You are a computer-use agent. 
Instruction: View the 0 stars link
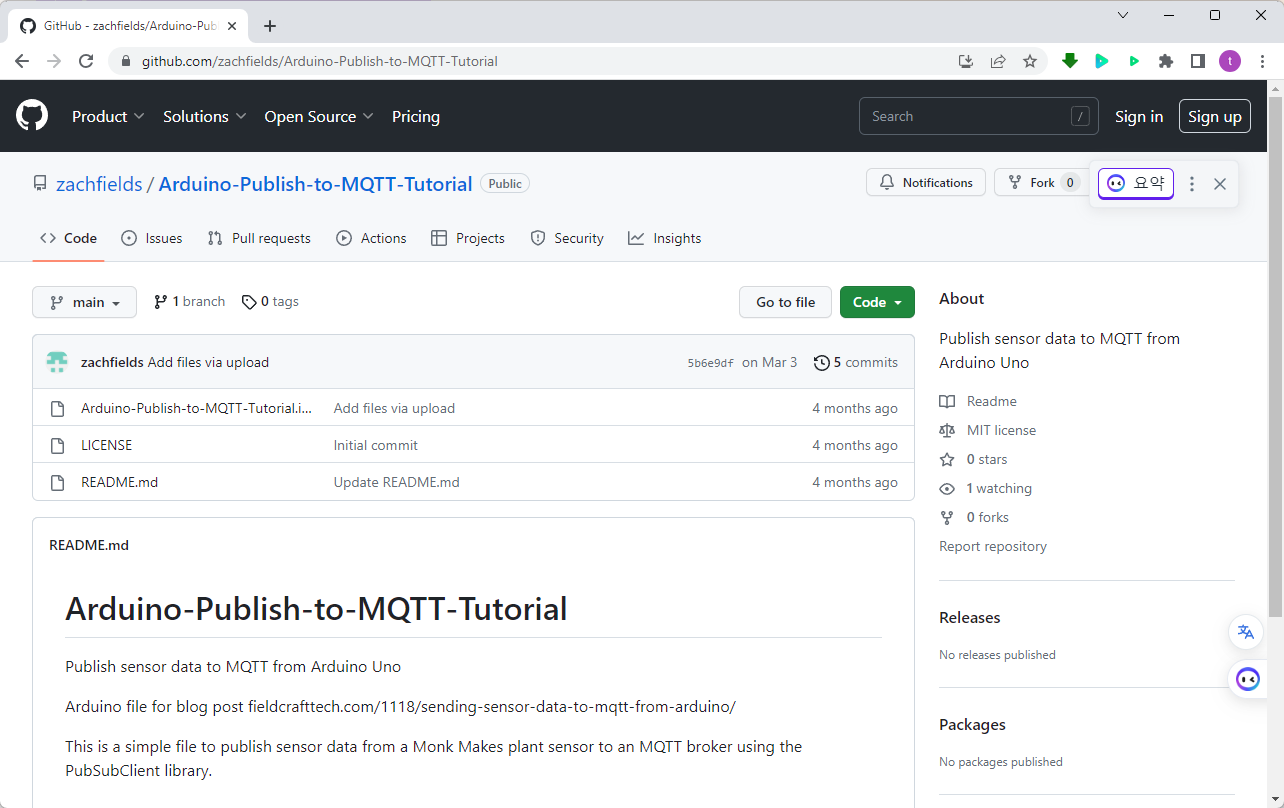[x=974, y=459]
